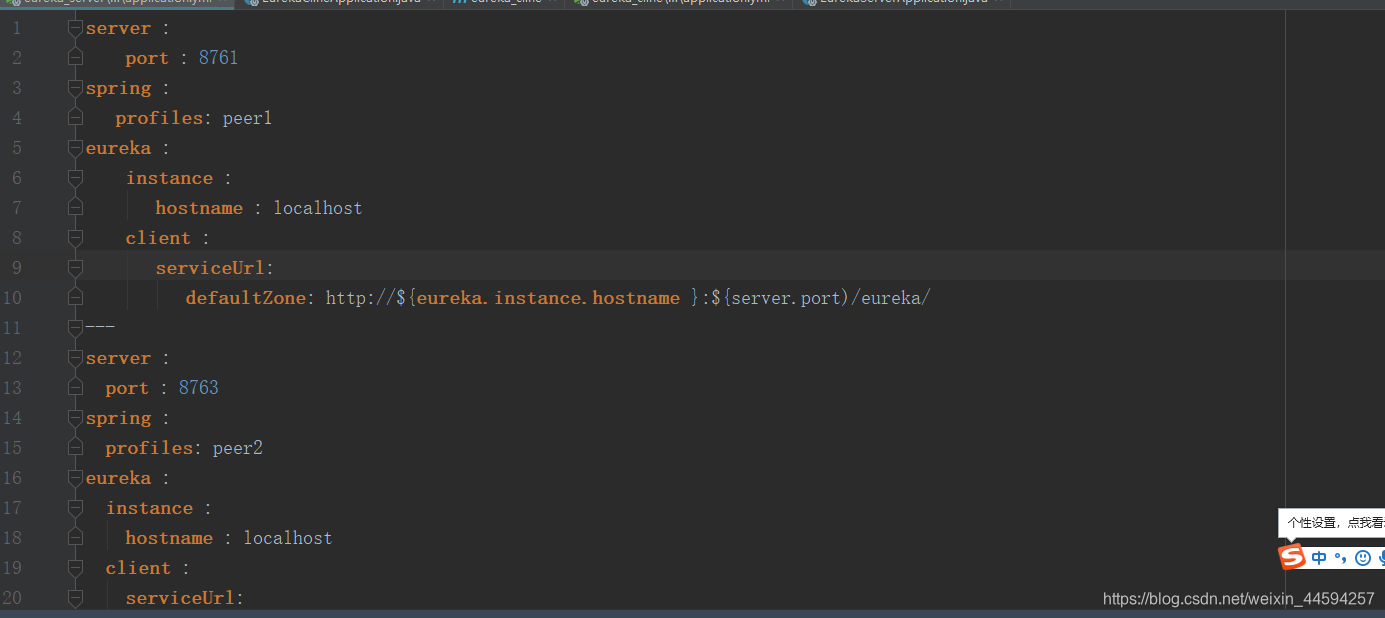Screen dimensions: 1385x618
Task: Collapse the serviceUrl block on line 20
Action: (x=75, y=598)
